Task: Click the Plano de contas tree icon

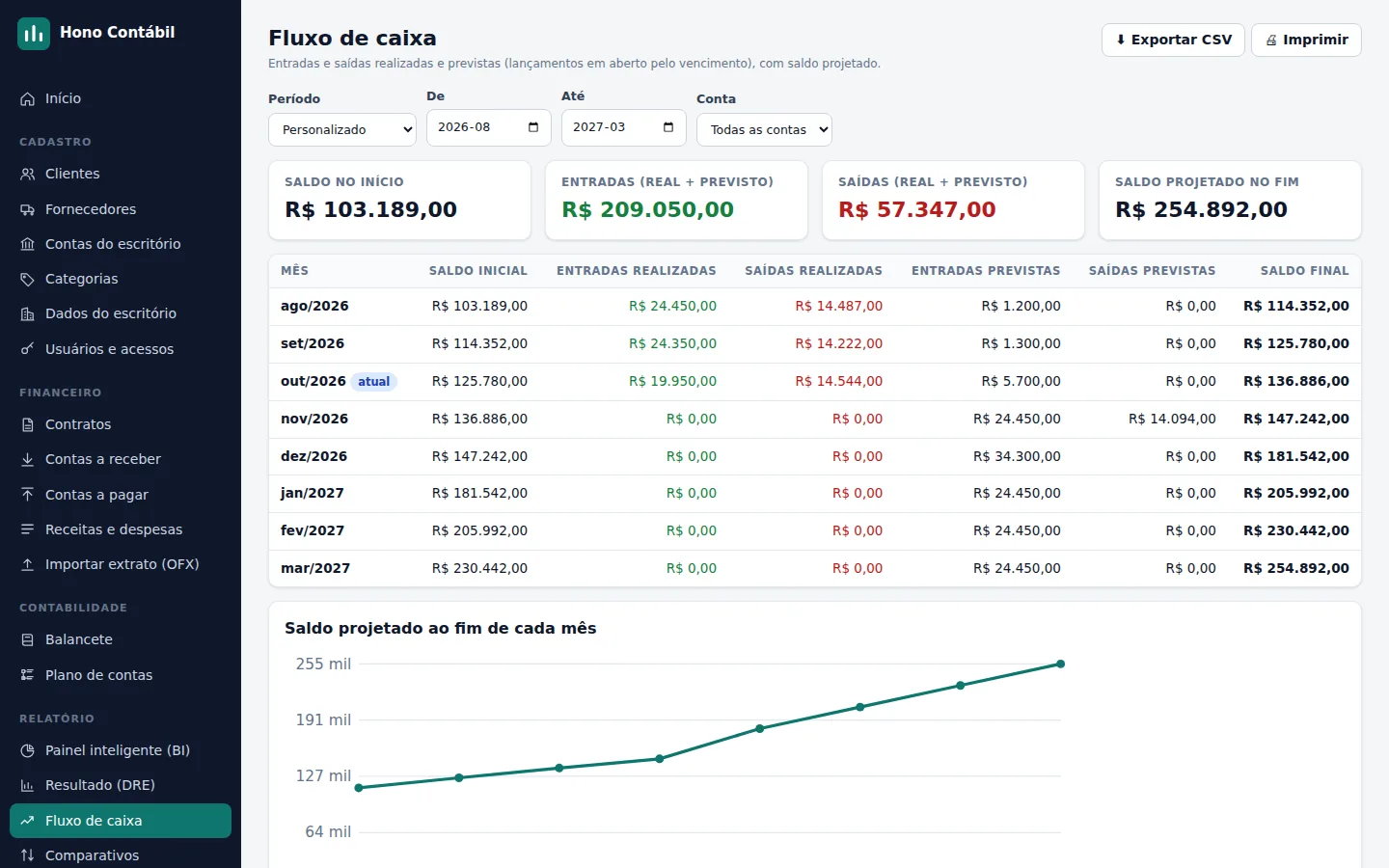Action: click(x=27, y=675)
